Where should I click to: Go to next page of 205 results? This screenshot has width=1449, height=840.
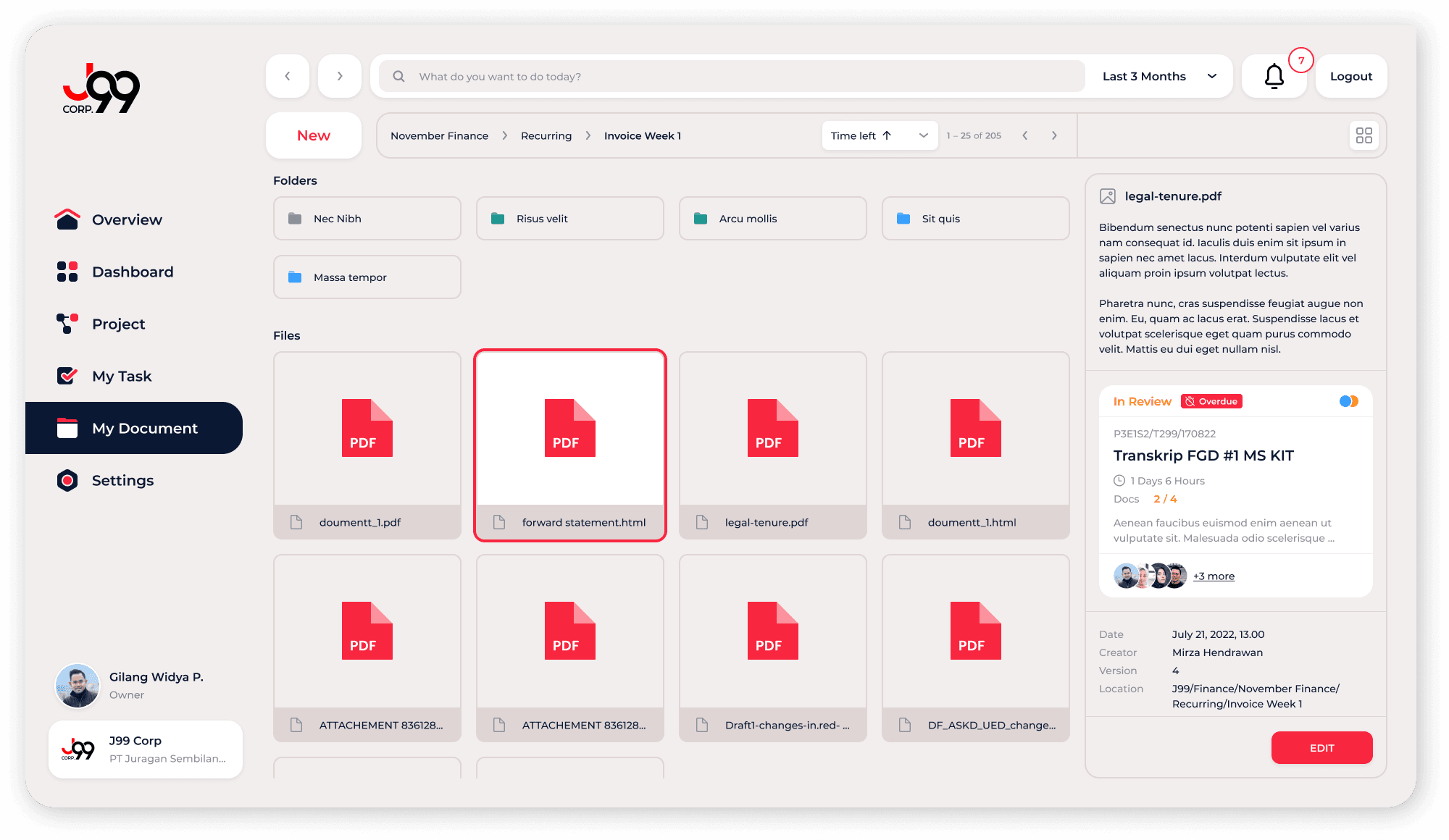coord(1054,135)
